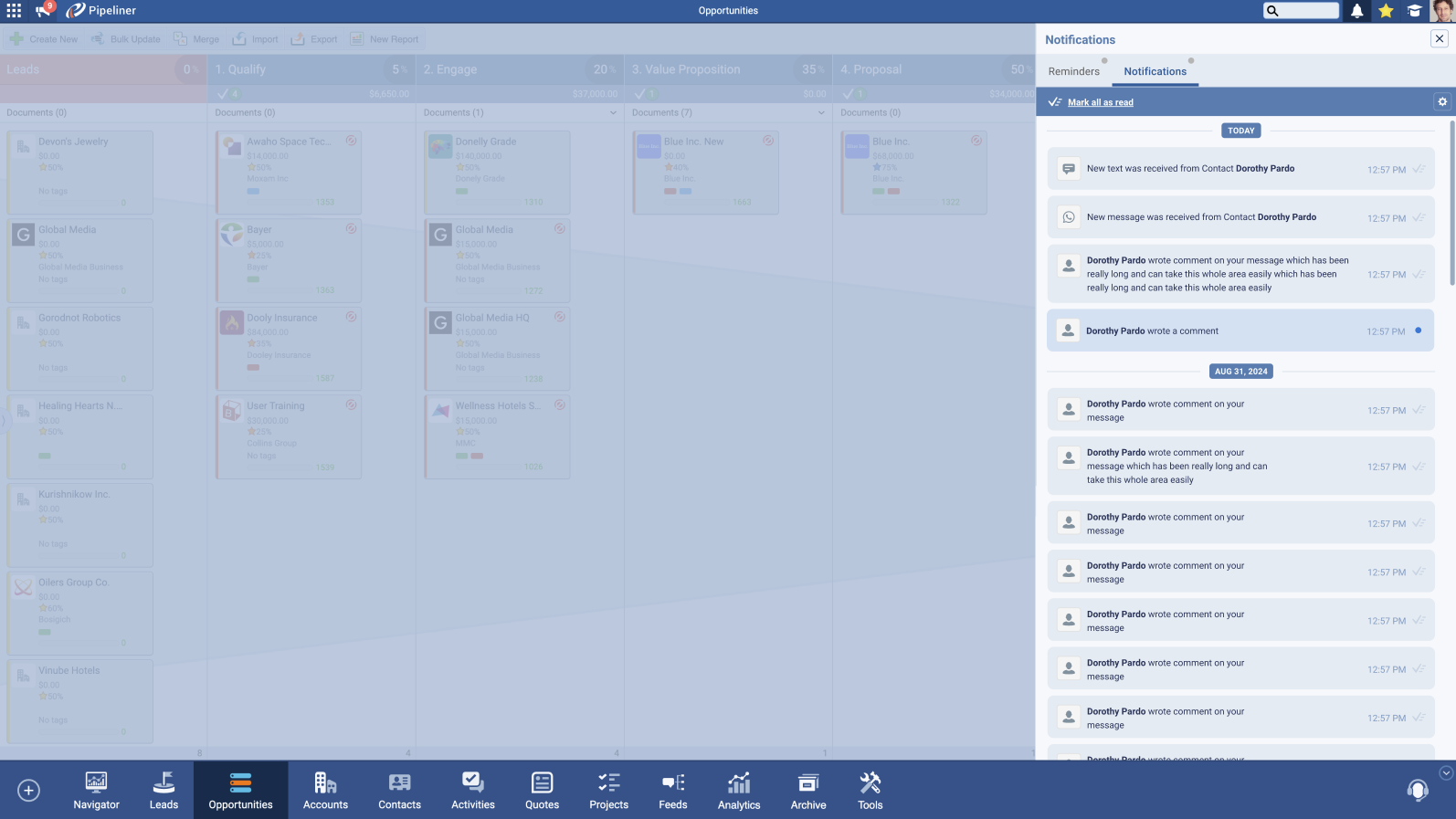The width and height of the screenshot is (1456, 819).
Task: Expand Documents (1) in Engage column
Action: [x=613, y=113]
